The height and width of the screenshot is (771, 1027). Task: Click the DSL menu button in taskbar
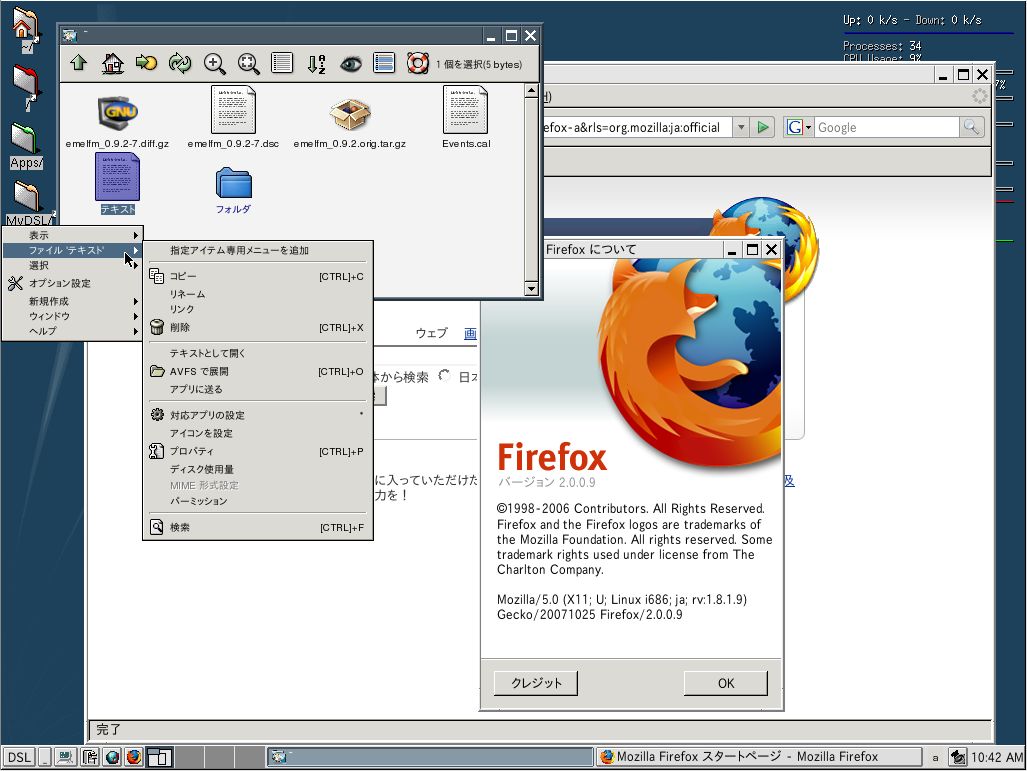(19, 757)
